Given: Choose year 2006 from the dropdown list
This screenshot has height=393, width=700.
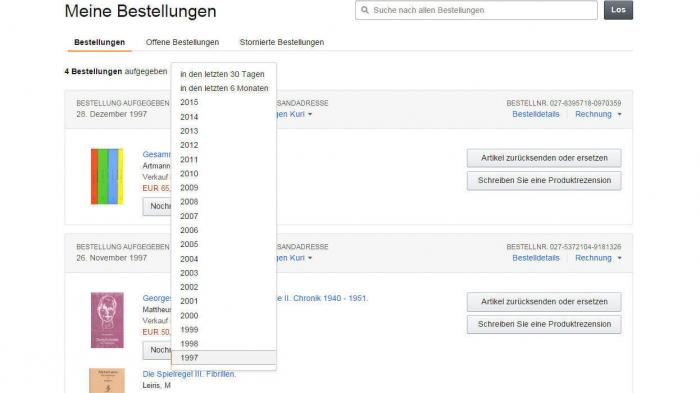Looking at the screenshot, I should coord(224,230).
